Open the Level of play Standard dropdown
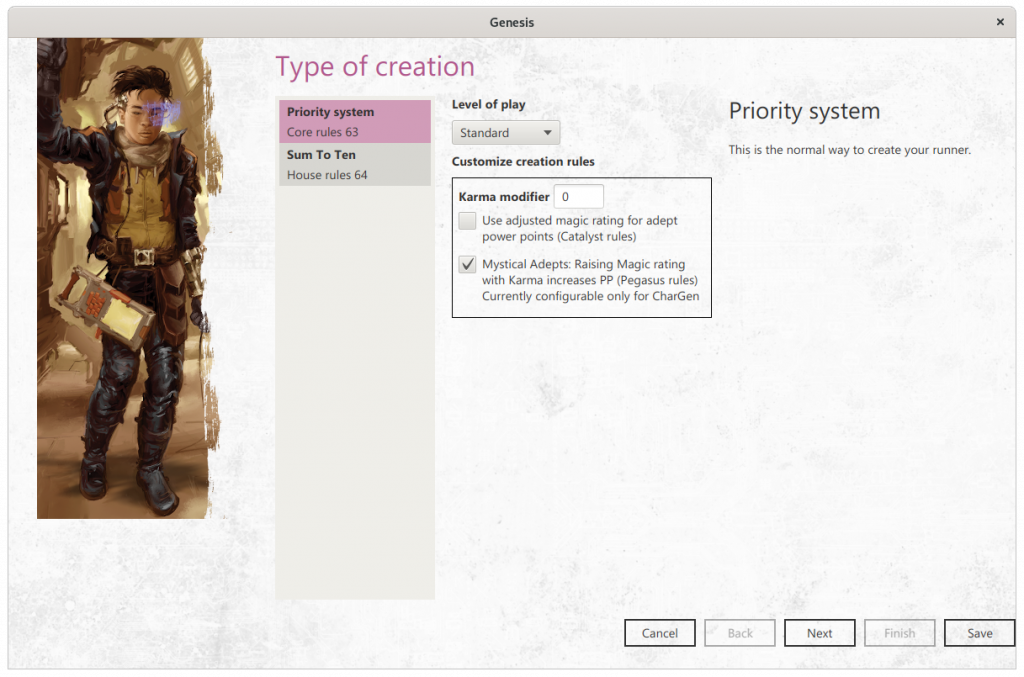The image size is (1024, 677). [505, 133]
